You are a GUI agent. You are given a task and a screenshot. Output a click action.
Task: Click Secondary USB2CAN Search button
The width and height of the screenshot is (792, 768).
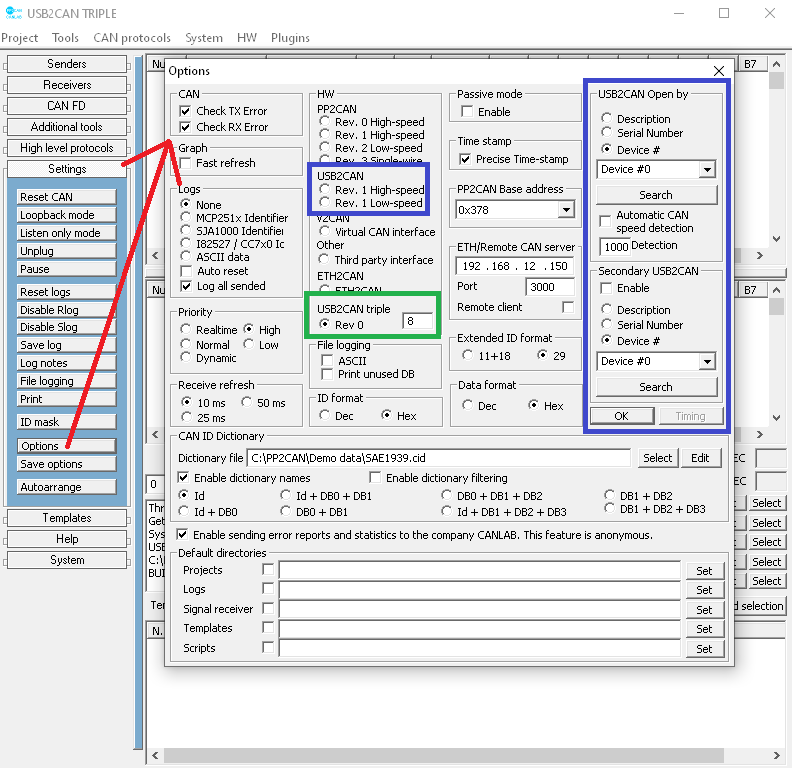click(x=656, y=387)
